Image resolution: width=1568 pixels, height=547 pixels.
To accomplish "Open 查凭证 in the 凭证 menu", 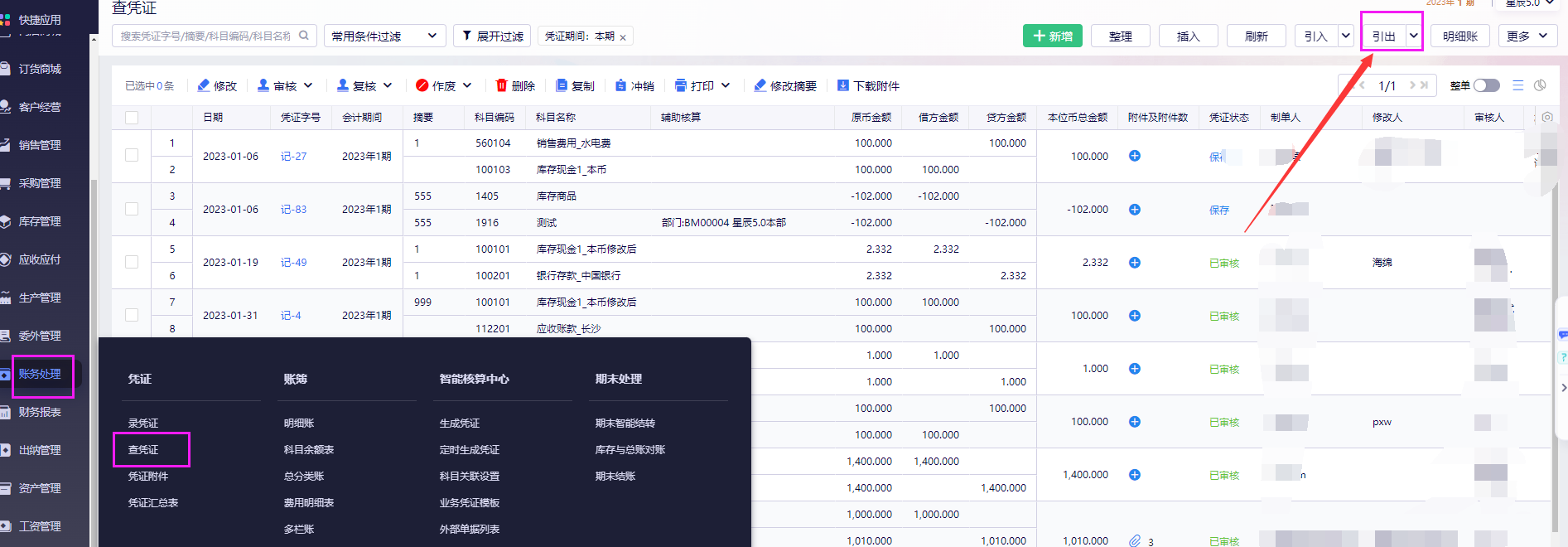I will pyautogui.click(x=143, y=449).
